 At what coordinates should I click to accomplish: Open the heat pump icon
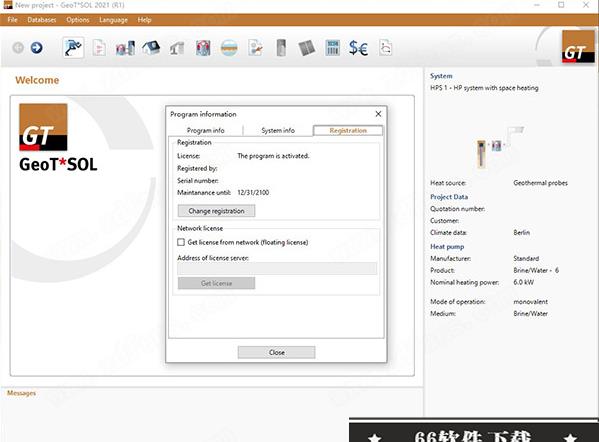point(203,48)
